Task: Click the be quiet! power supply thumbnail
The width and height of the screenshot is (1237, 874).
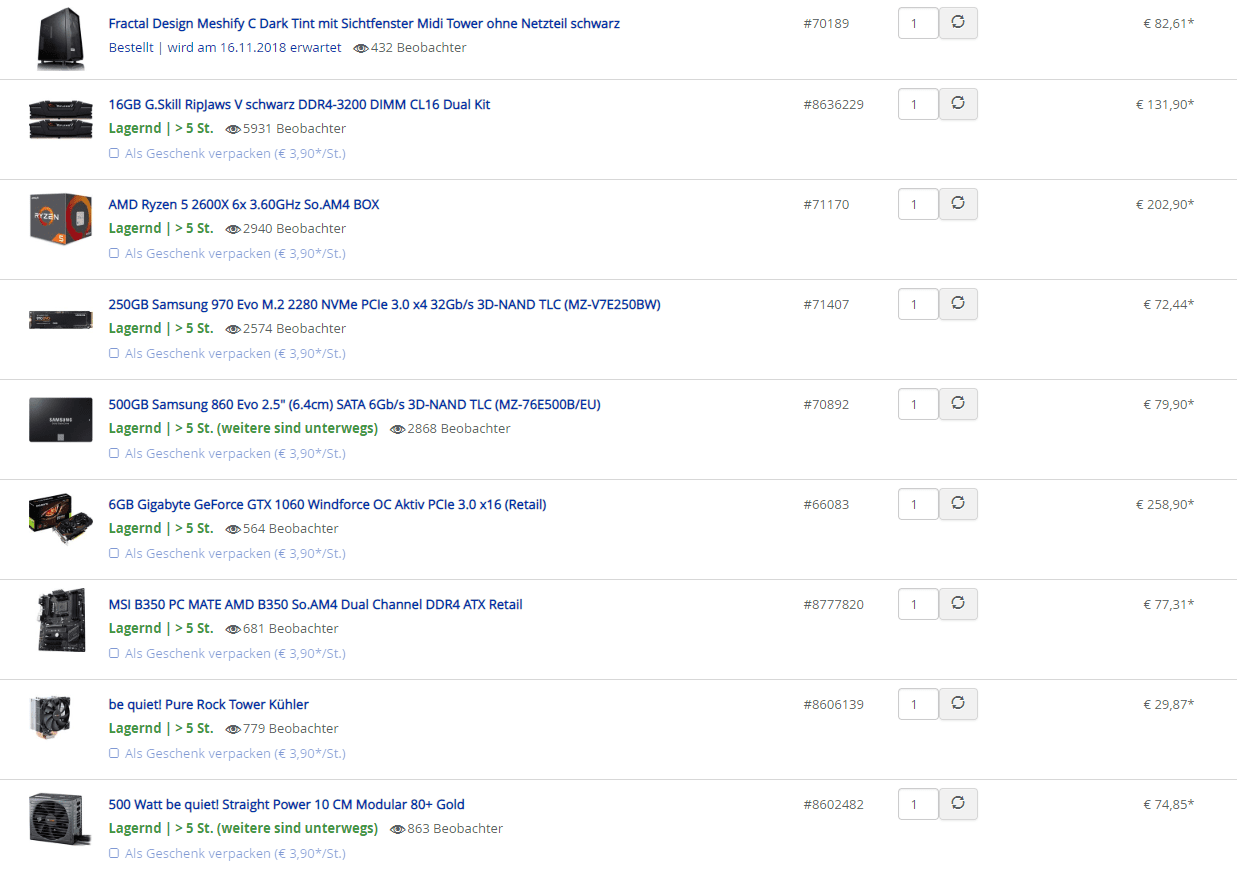Action: click(x=61, y=819)
